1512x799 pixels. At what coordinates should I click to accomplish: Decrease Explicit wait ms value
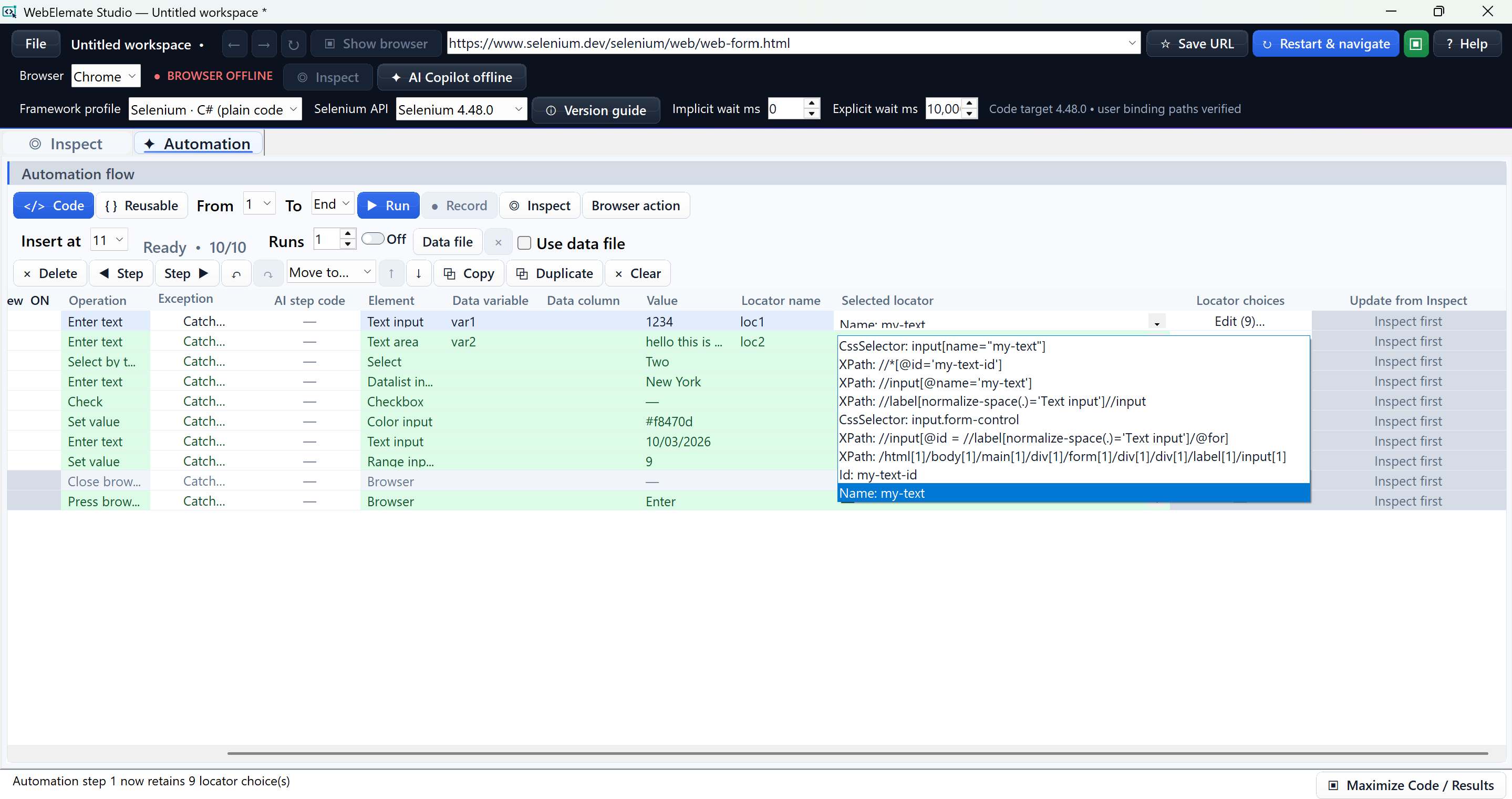pyautogui.click(x=970, y=114)
